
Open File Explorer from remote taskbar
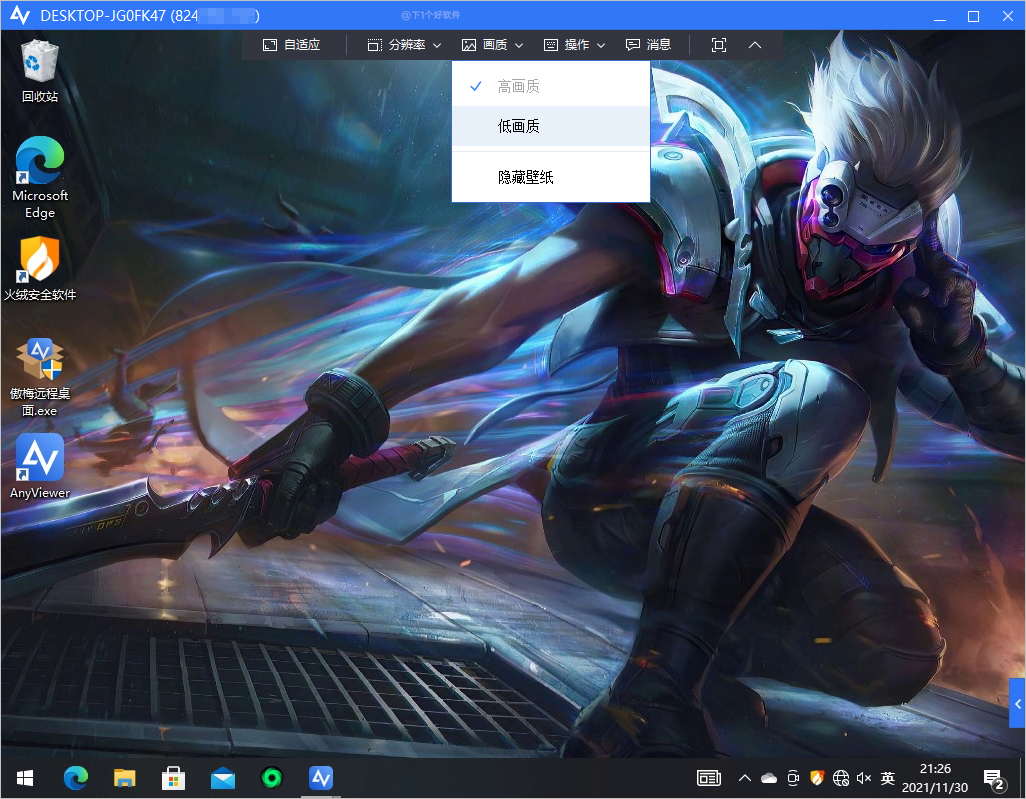pyautogui.click(x=124, y=778)
